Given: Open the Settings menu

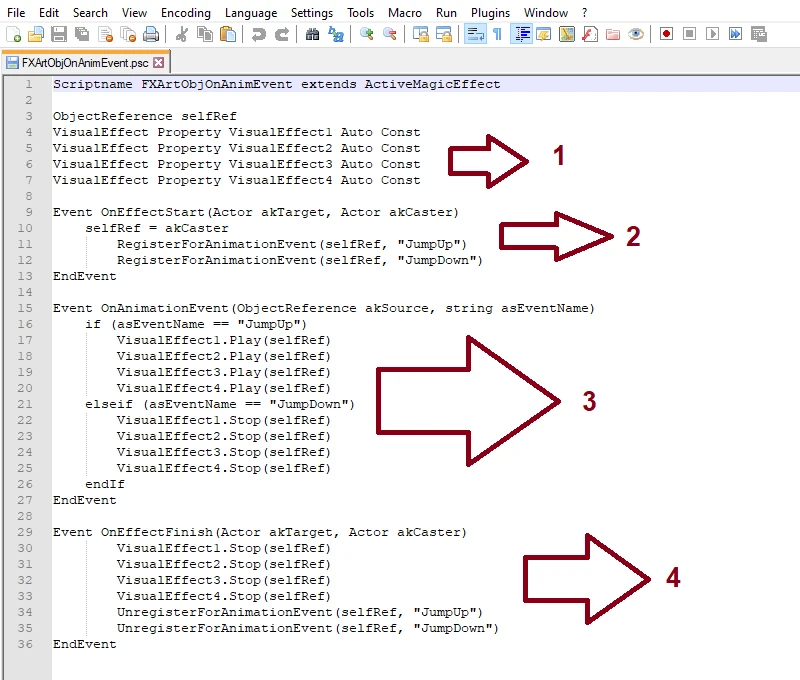Looking at the screenshot, I should tap(312, 13).
